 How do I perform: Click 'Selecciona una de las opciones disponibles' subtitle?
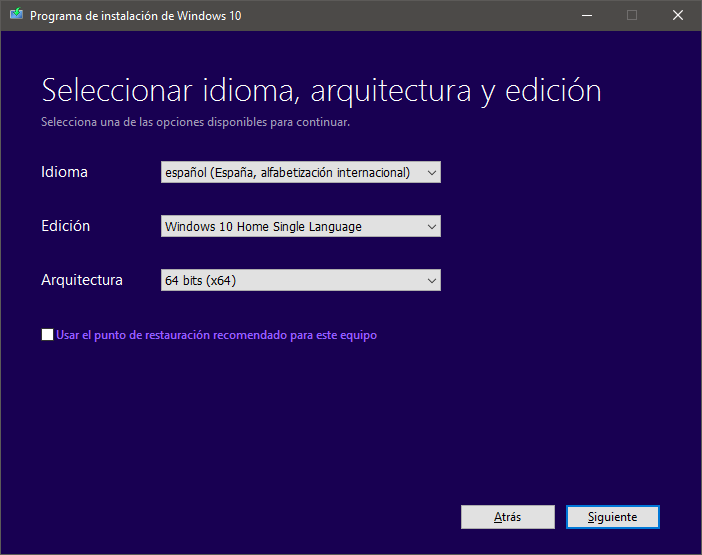196,122
